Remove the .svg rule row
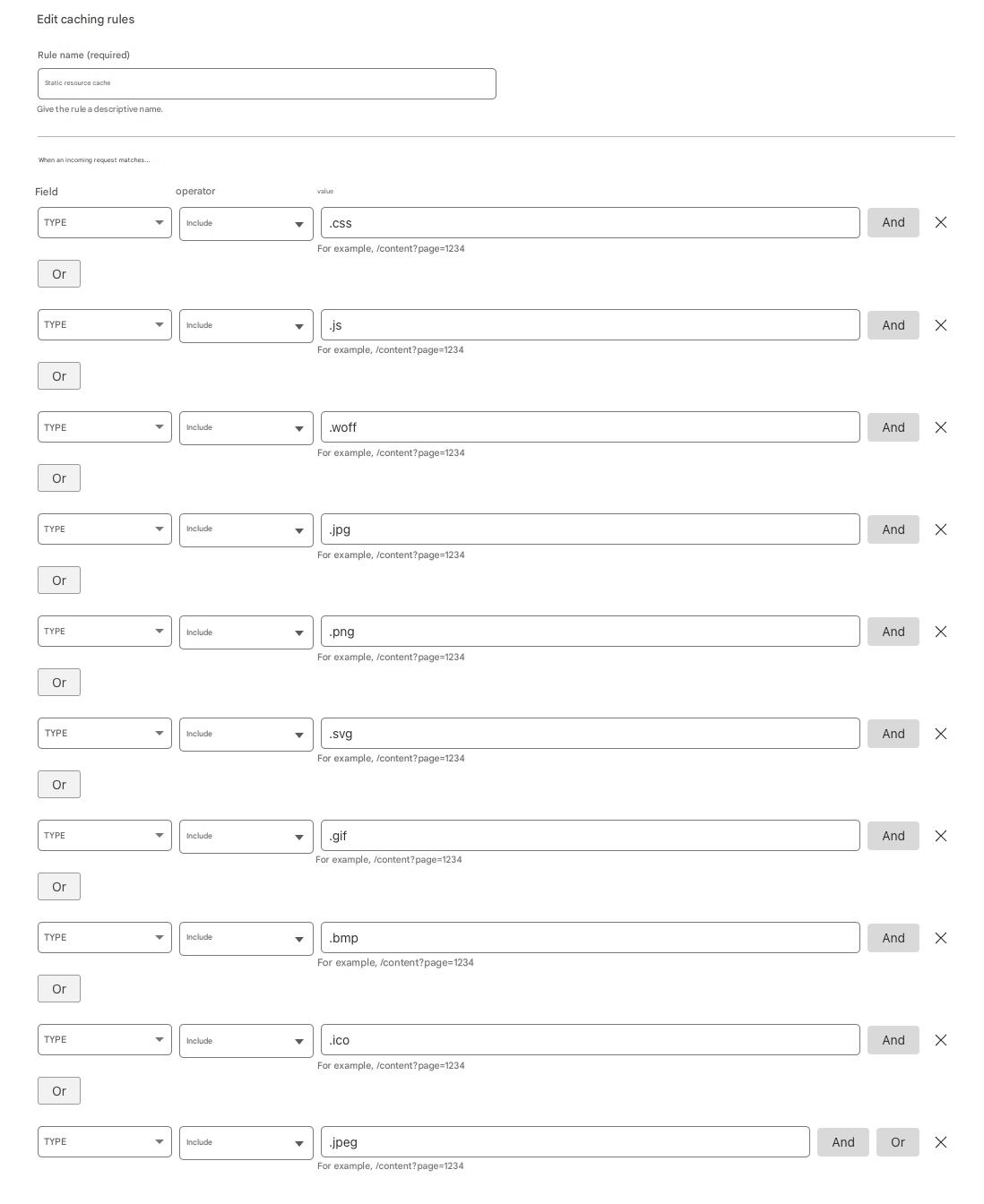This screenshot has width=984, height=1204. point(941,734)
